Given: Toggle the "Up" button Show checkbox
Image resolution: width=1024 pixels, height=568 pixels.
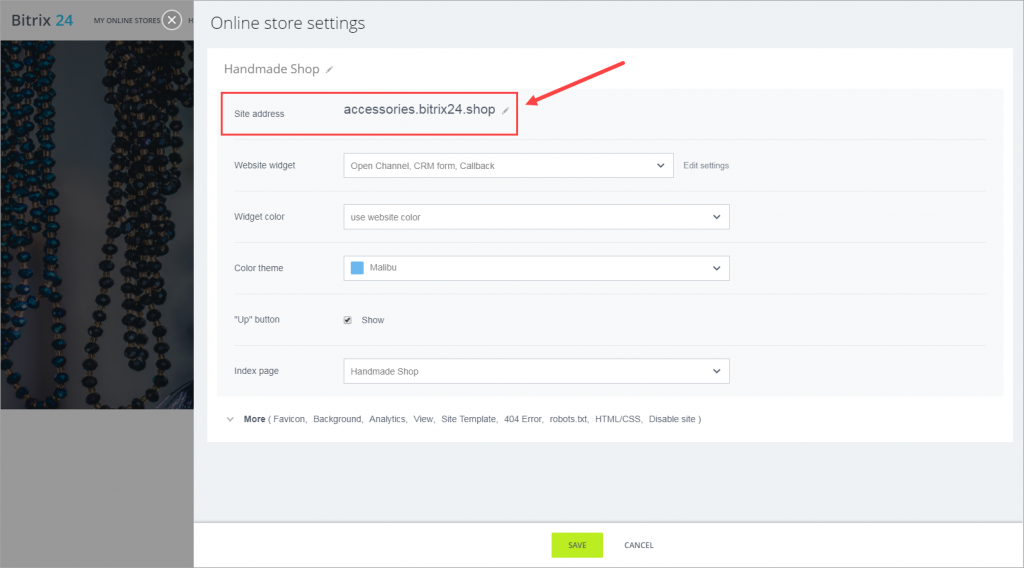Looking at the screenshot, I should click(347, 320).
